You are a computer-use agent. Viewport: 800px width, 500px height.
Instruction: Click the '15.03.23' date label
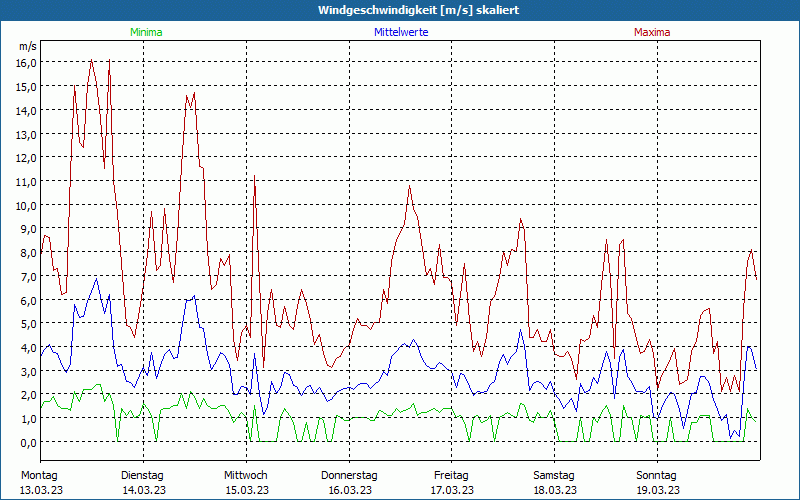coord(247,490)
